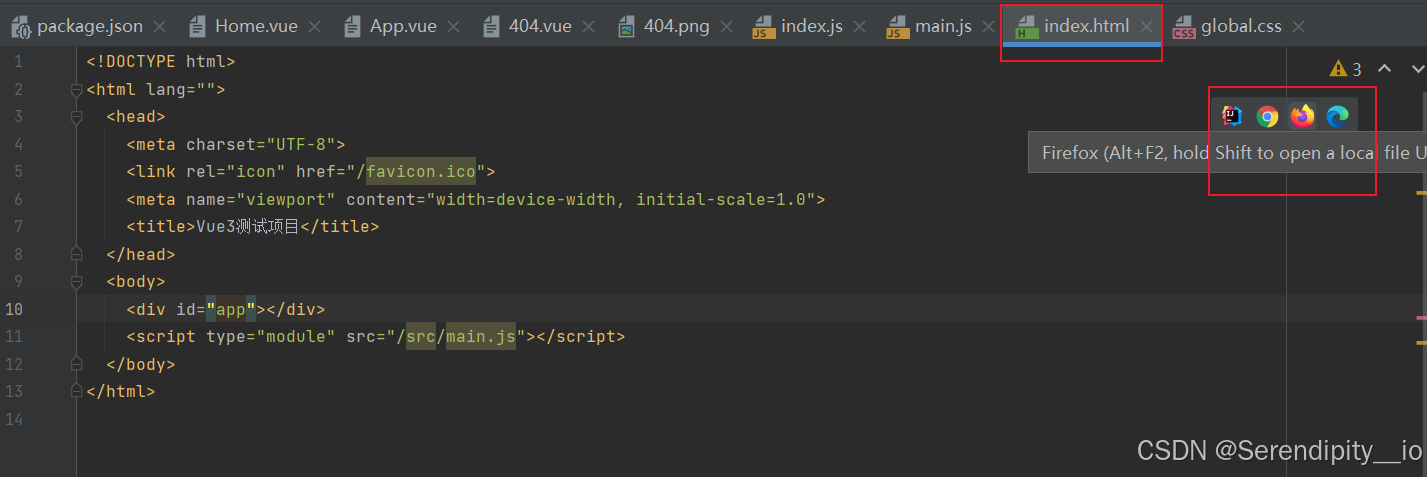Close the index.js tab
Viewport: 1427px width, 477px height.
860,27
